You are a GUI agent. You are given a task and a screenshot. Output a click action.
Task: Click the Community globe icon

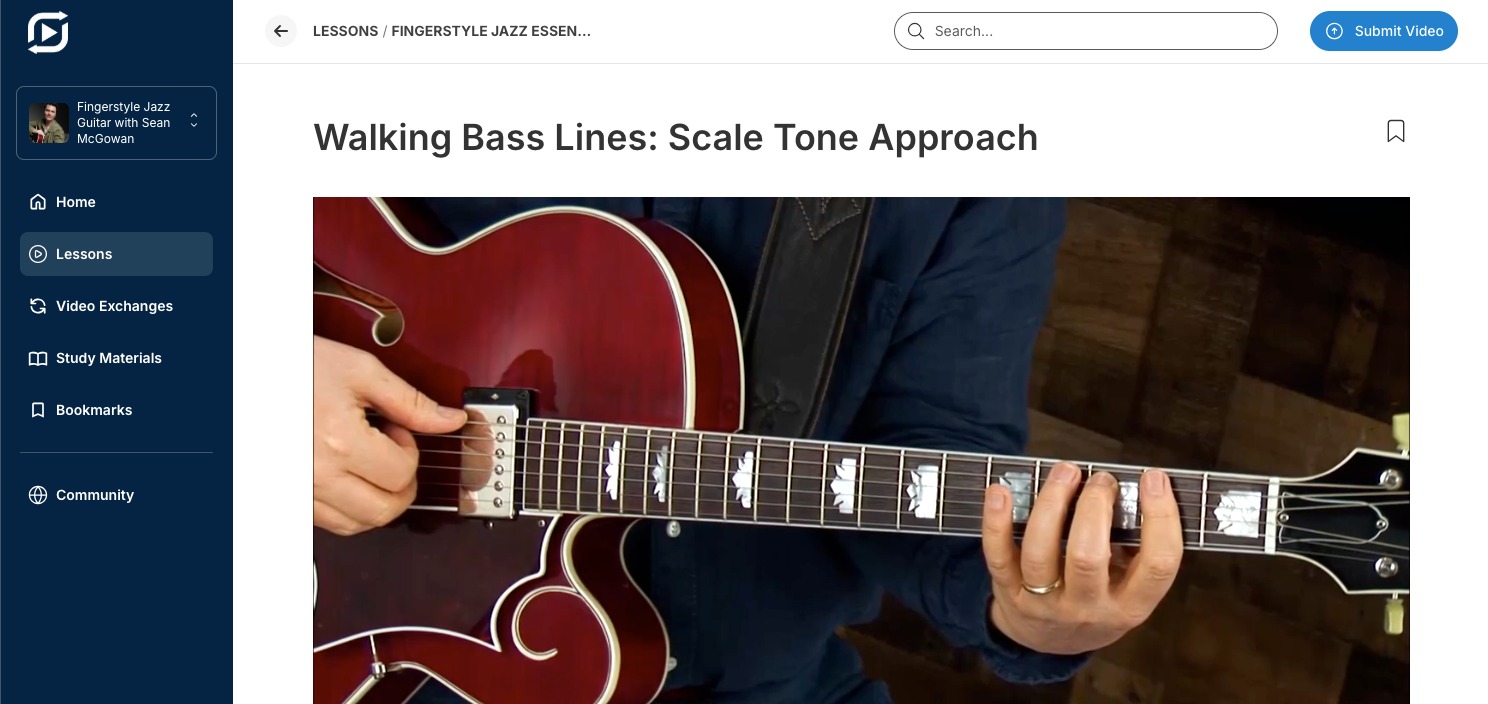[38, 495]
